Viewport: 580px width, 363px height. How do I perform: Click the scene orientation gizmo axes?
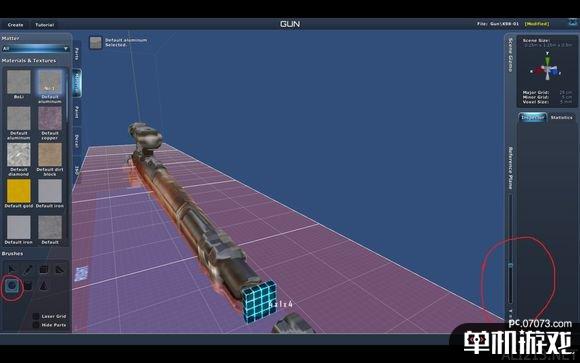click(547, 68)
